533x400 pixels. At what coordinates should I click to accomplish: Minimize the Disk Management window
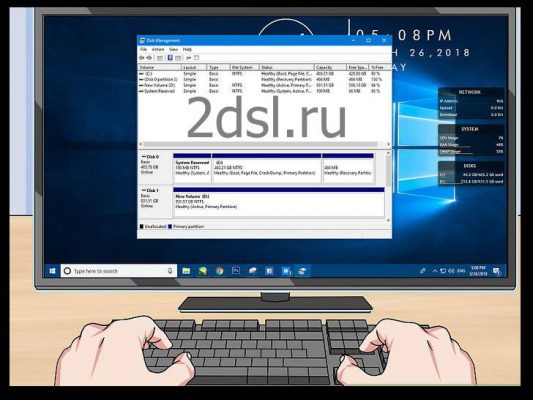coord(354,40)
